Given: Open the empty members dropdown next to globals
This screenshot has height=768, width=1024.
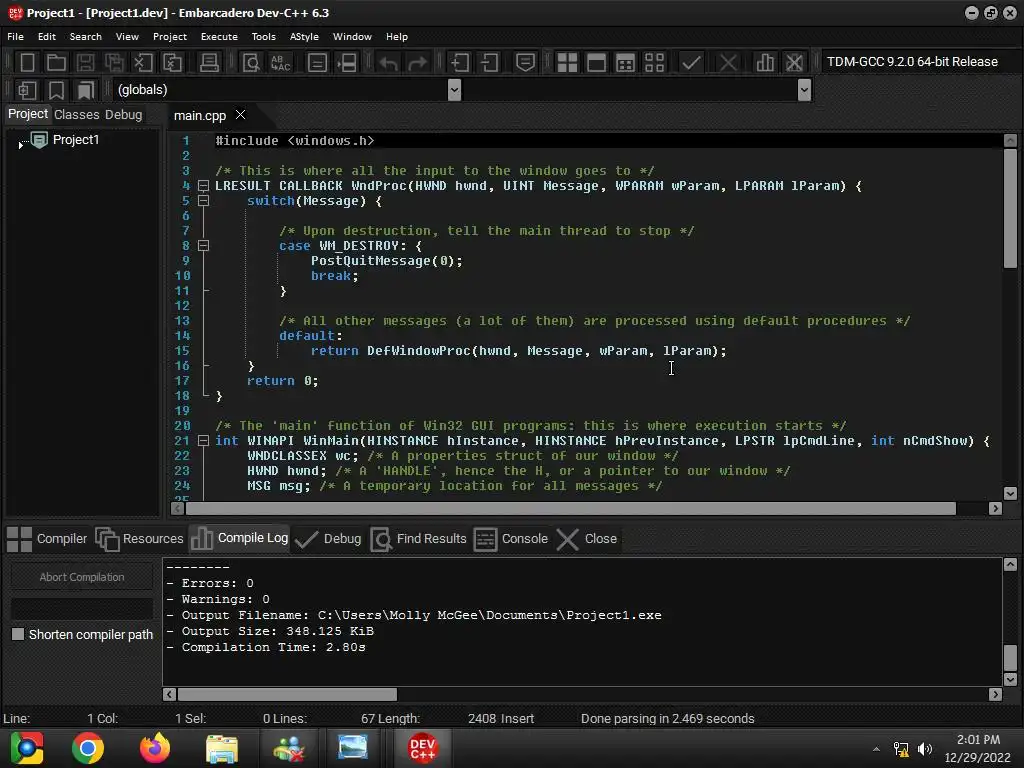Looking at the screenshot, I should pos(805,90).
